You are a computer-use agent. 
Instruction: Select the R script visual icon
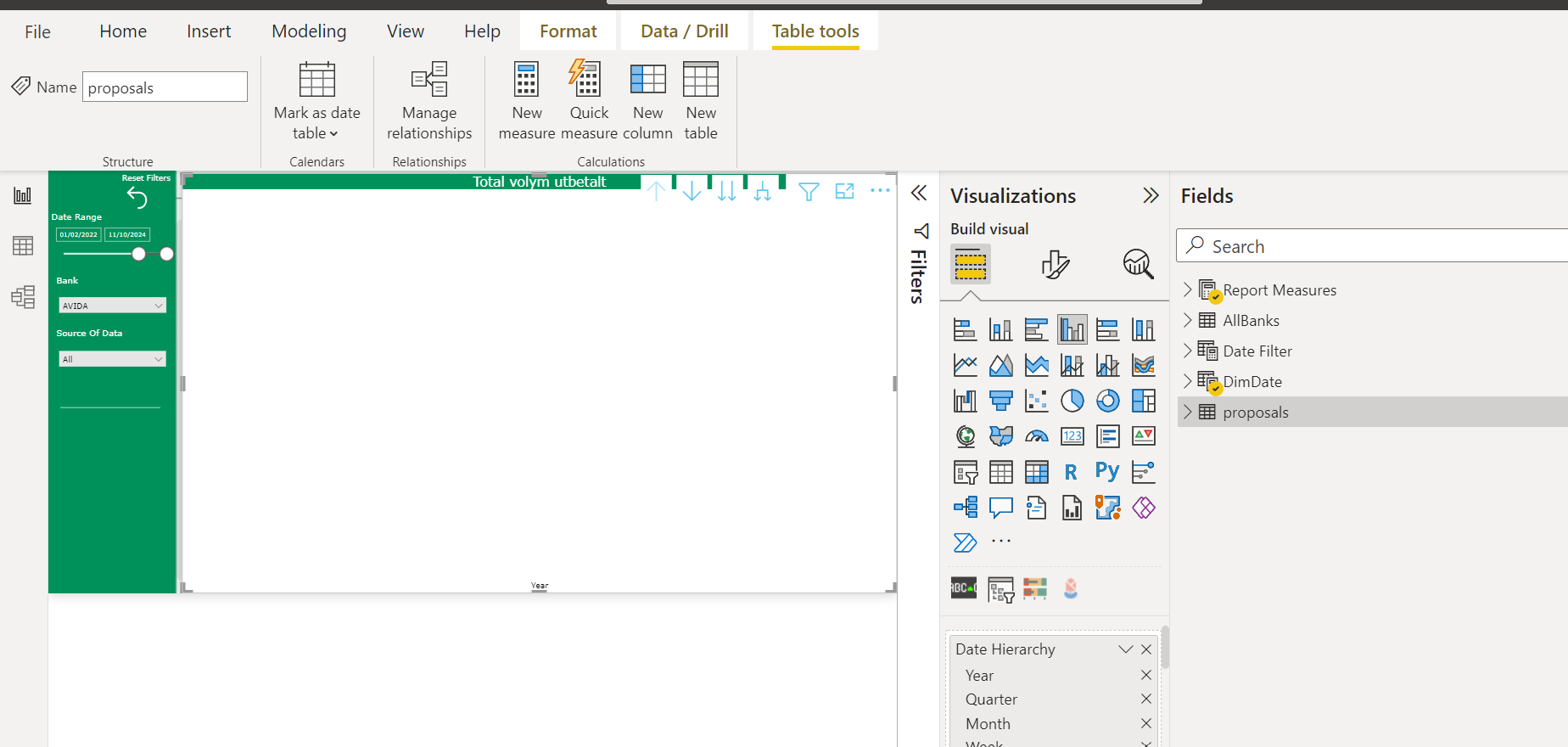[1072, 472]
